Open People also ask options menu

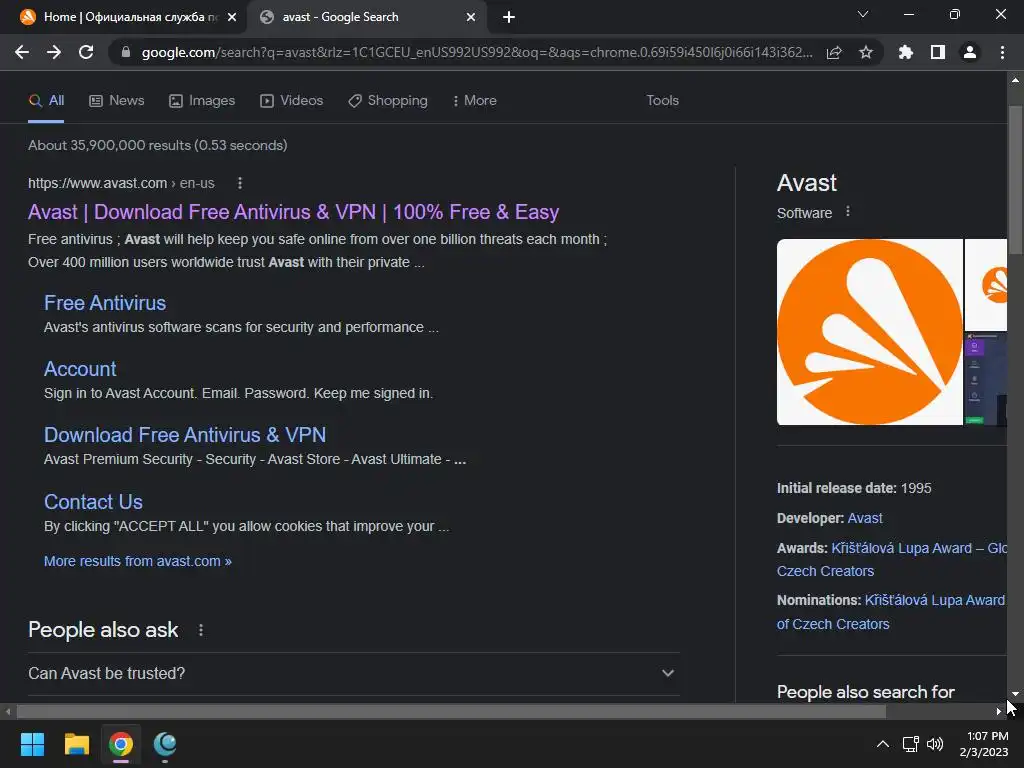click(200, 630)
